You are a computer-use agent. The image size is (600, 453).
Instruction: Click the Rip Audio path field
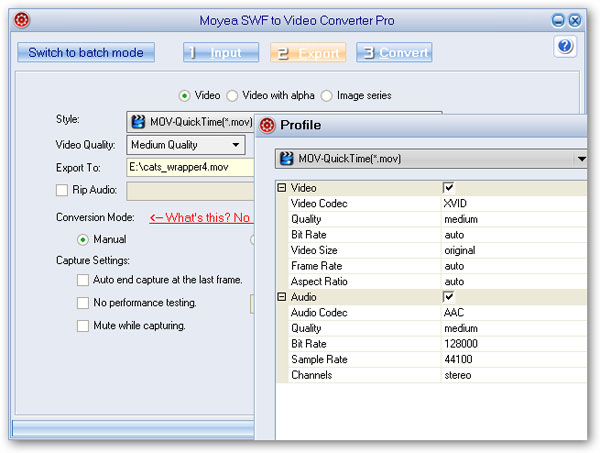point(190,191)
